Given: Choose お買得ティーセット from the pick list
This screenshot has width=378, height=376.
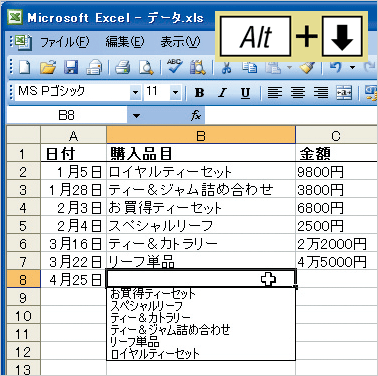Looking at the screenshot, I should 201,294.
